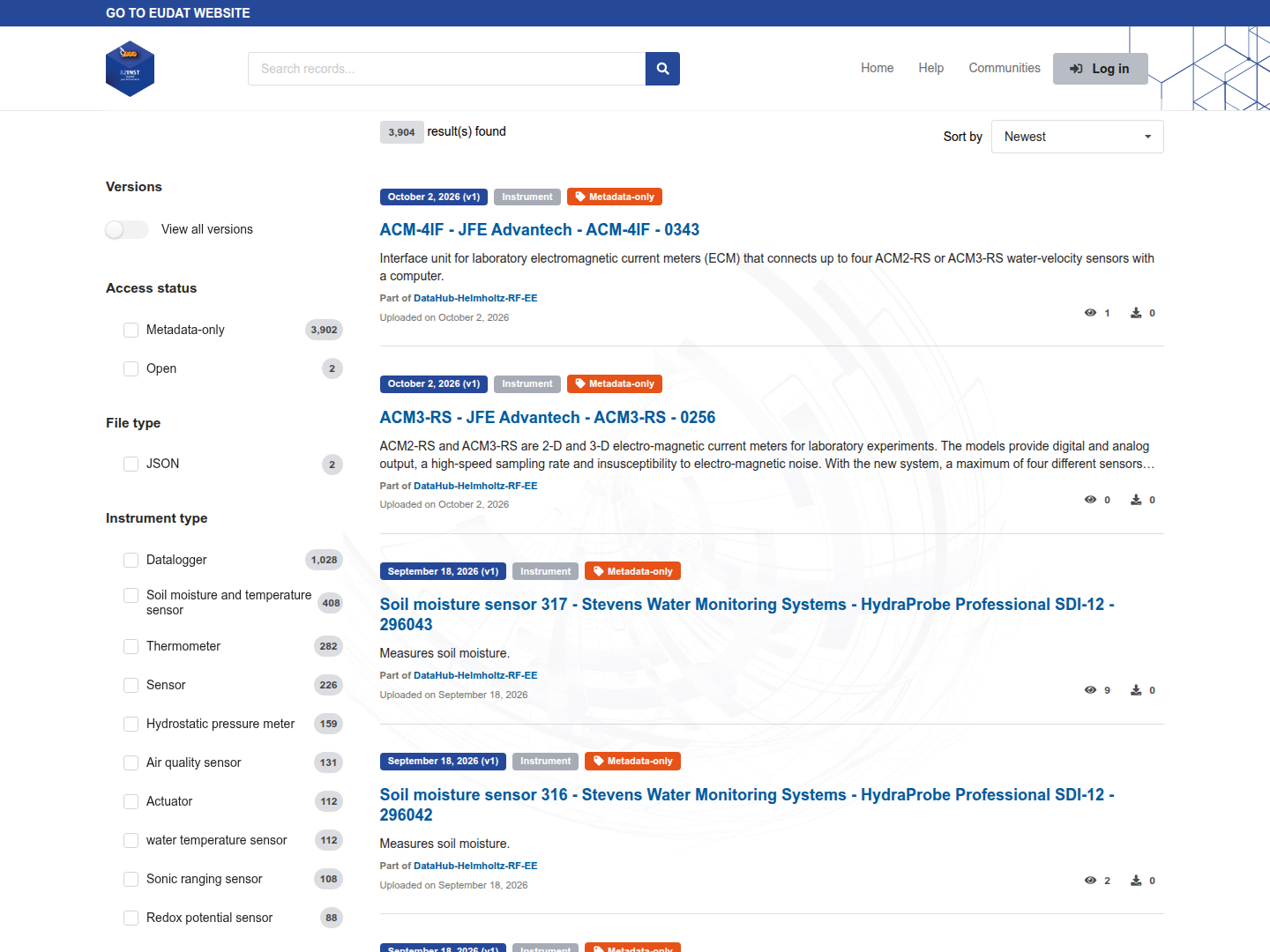Check the Hydrostatic pressure meter filter
This screenshot has height=952, width=1270.
pyautogui.click(x=131, y=724)
